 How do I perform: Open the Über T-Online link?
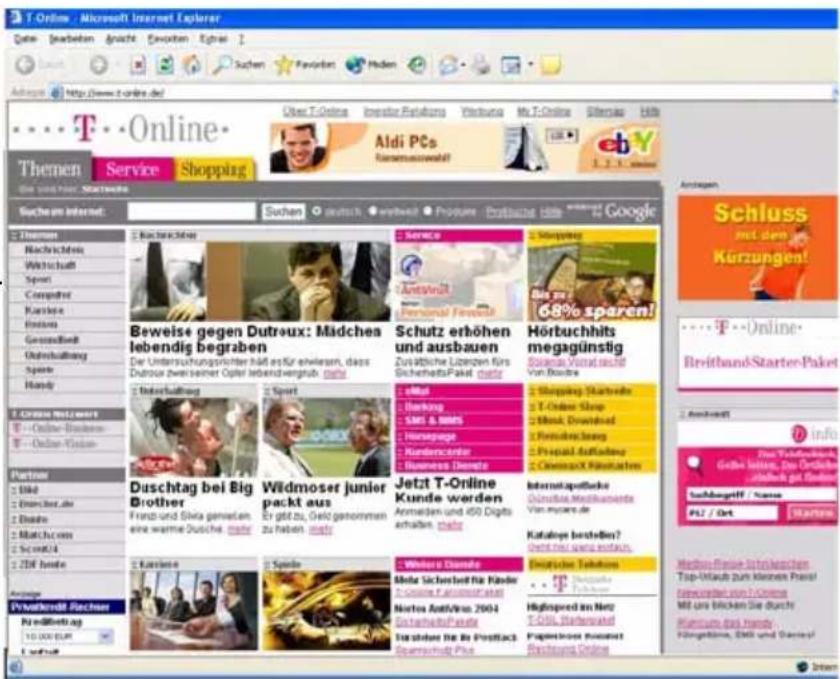316,111
